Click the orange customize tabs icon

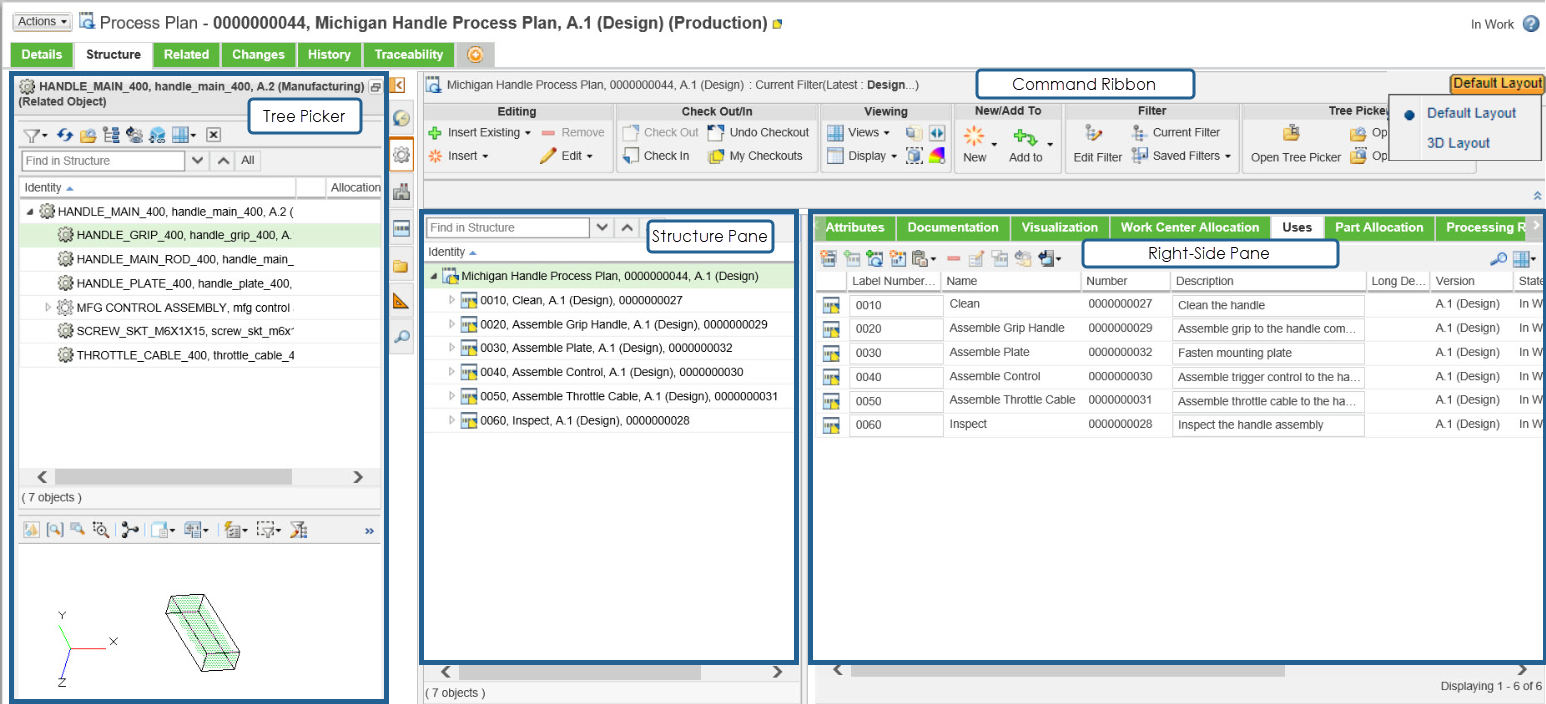[x=475, y=55]
